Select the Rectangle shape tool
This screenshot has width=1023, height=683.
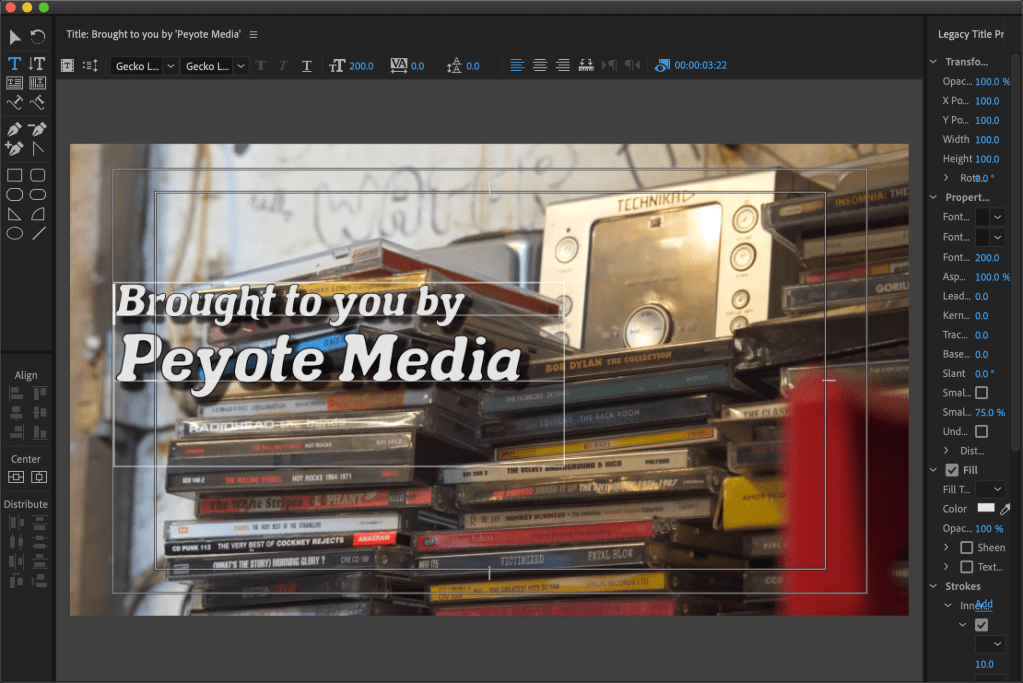[15, 175]
